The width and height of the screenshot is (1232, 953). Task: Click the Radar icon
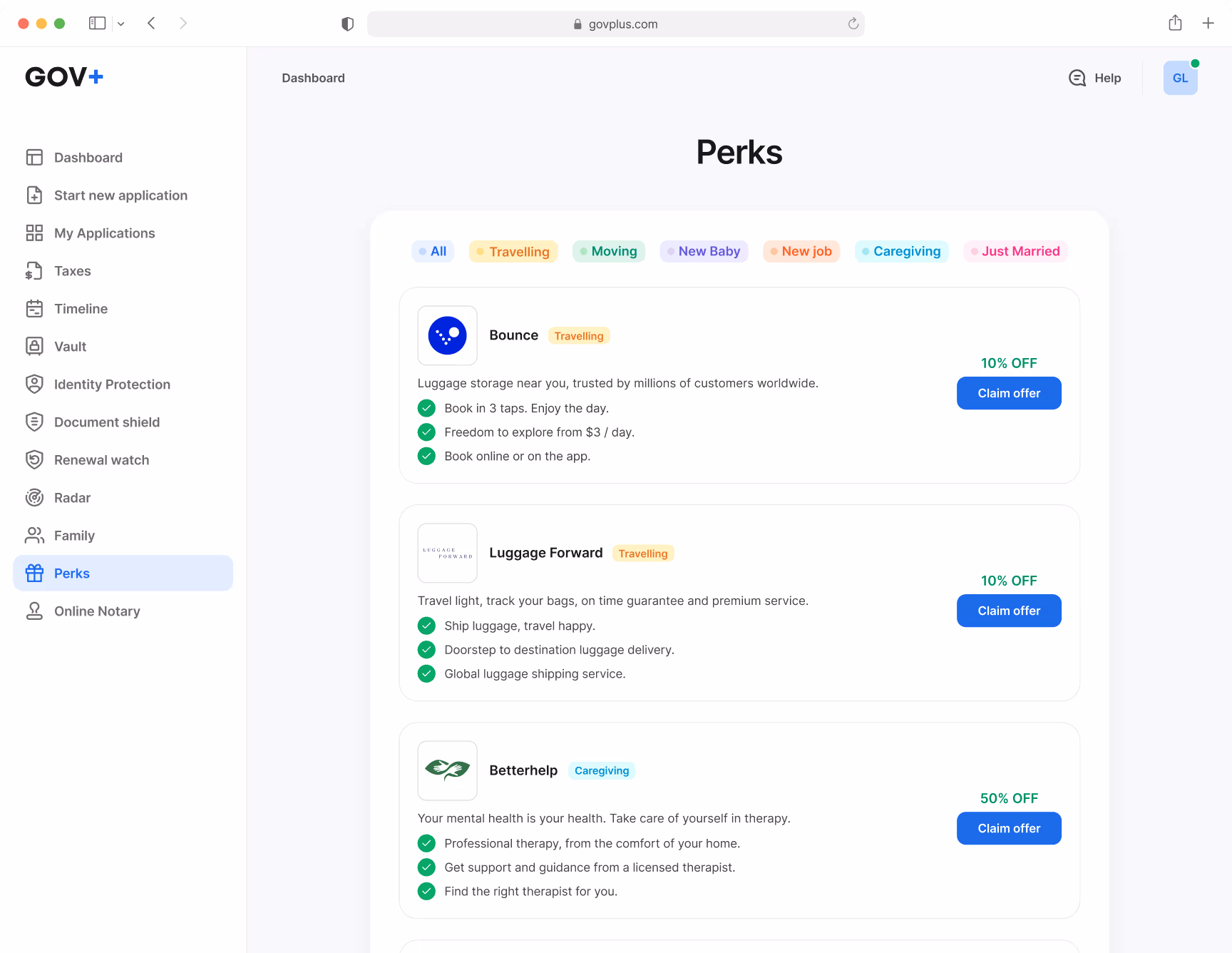(34, 498)
